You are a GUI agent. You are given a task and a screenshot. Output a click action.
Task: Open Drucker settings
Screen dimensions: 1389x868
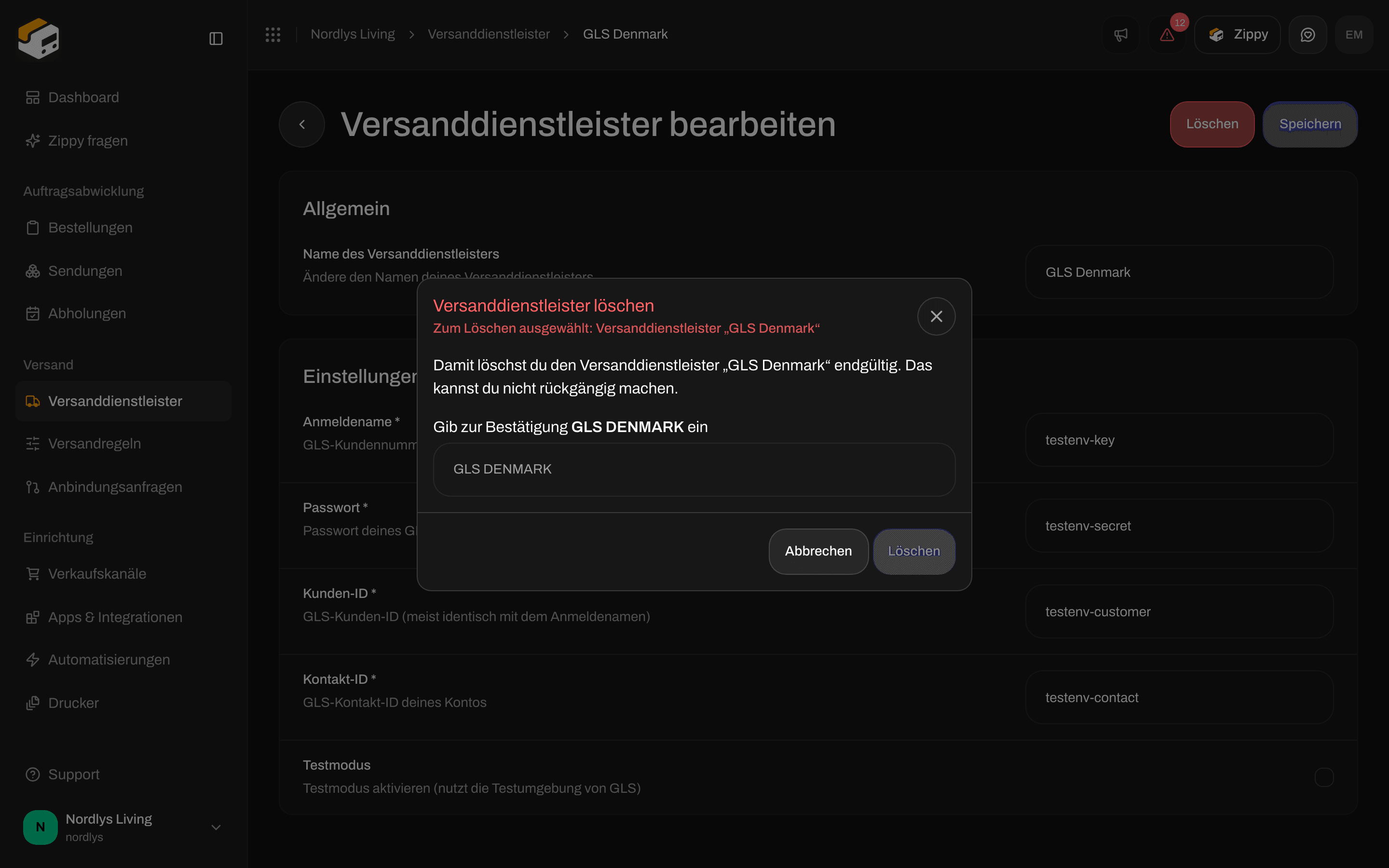point(123,703)
